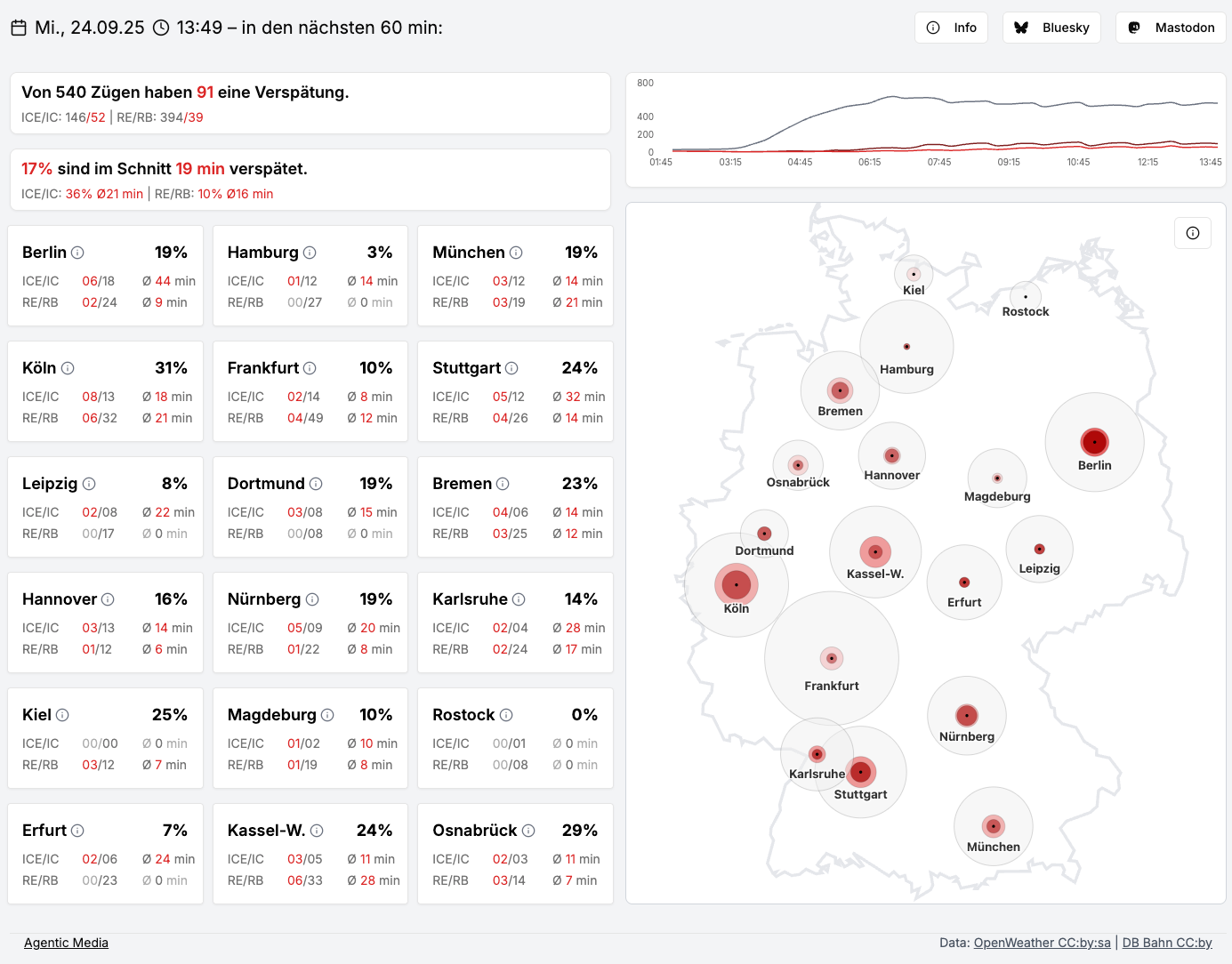Viewport: 1232px width, 964px height.
Task: Select the Berlin marker on the map
Action: point(1094,442)
